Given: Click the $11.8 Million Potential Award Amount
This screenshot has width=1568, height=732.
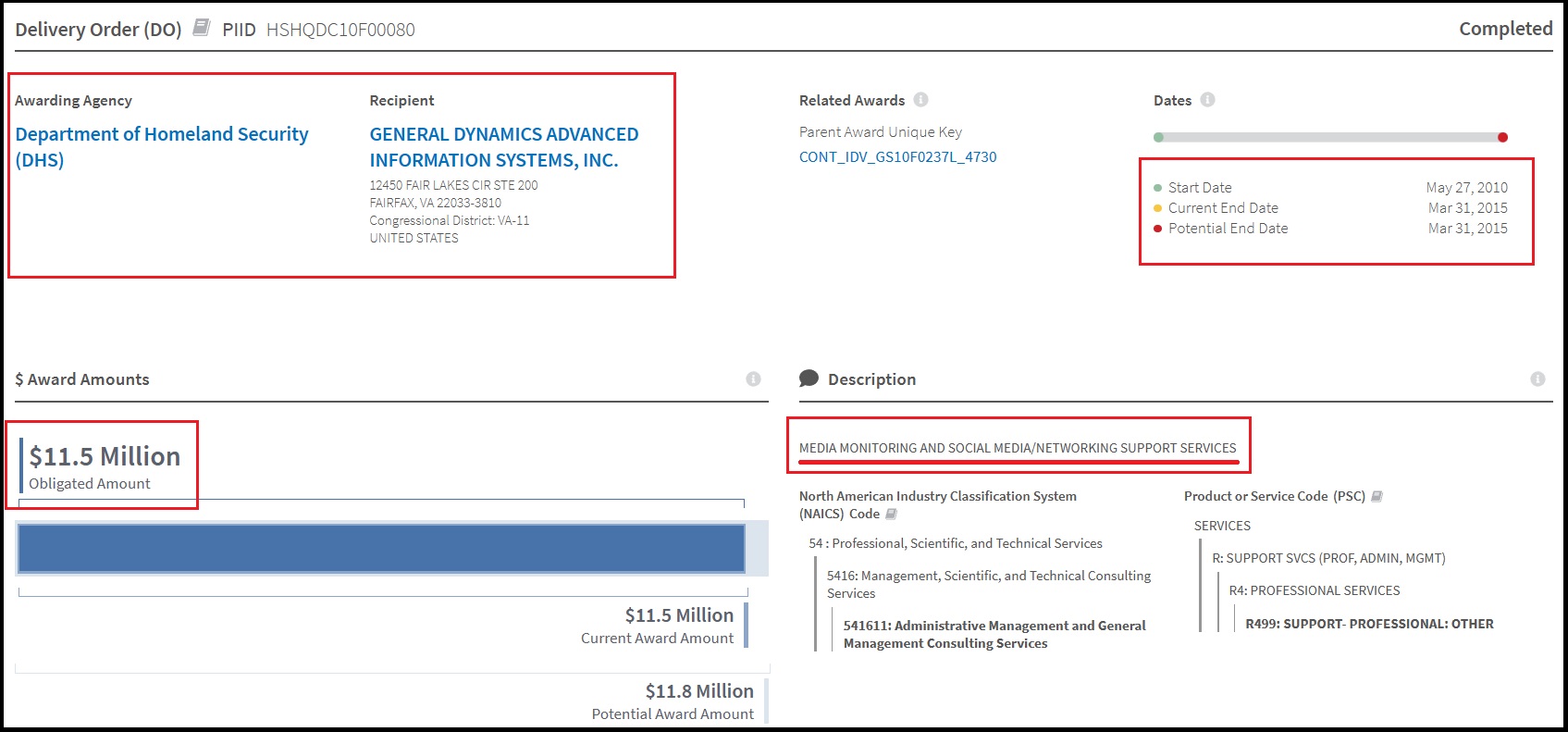Looking at the screenshot, I should coord(699,690).
